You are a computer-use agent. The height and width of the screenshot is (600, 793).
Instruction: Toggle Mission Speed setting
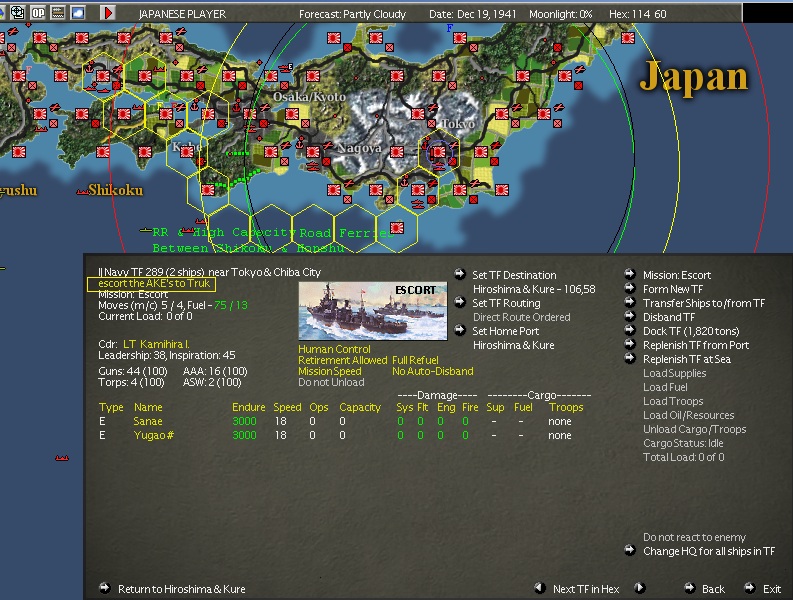[x=330, y=371]
